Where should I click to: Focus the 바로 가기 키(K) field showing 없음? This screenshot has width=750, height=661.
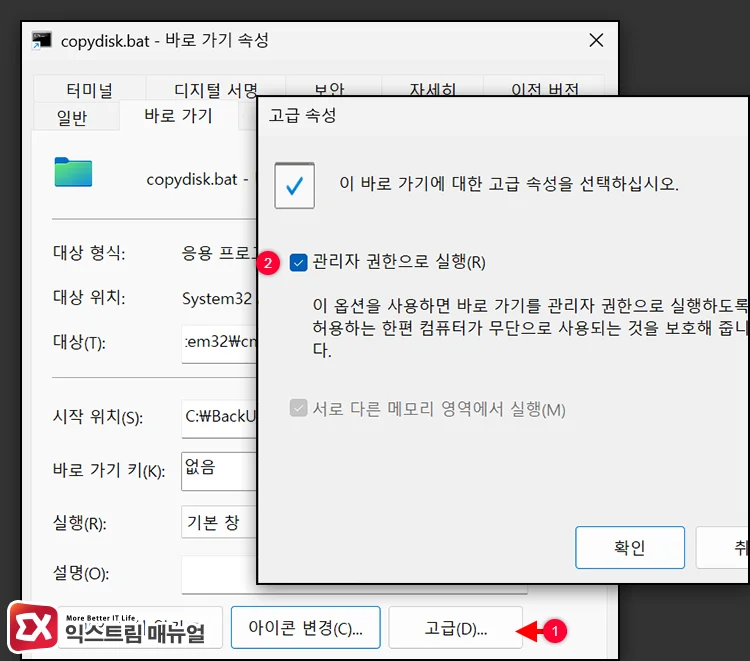(219, 471)
